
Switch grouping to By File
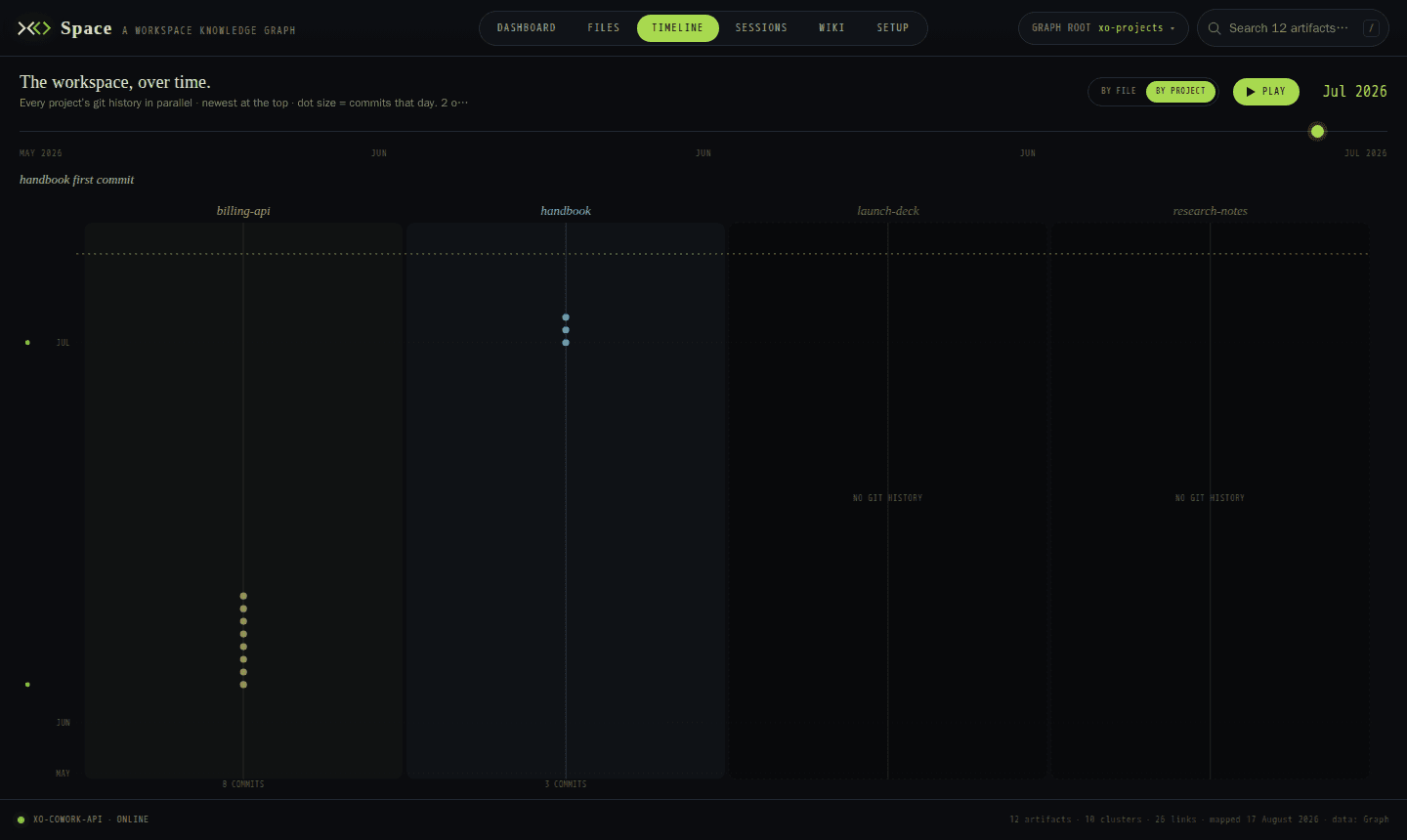[x=1119, y=91]
